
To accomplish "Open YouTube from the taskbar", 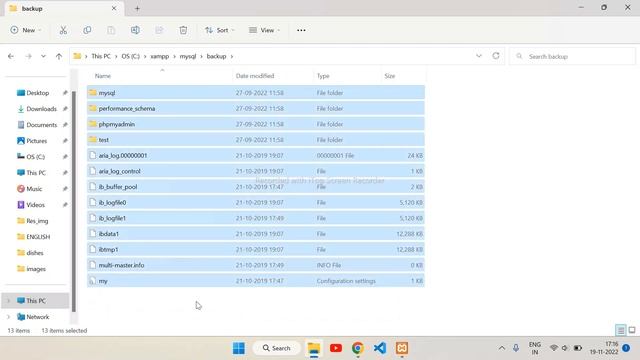I will point(336,348).
